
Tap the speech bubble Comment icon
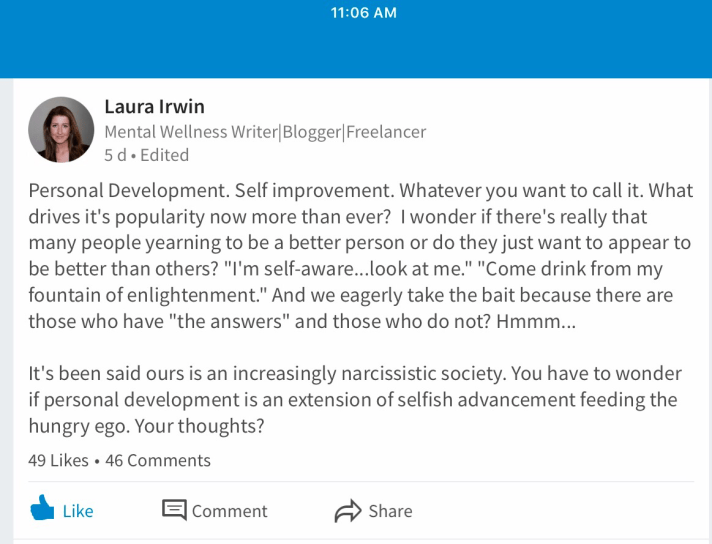pos(175,510)
